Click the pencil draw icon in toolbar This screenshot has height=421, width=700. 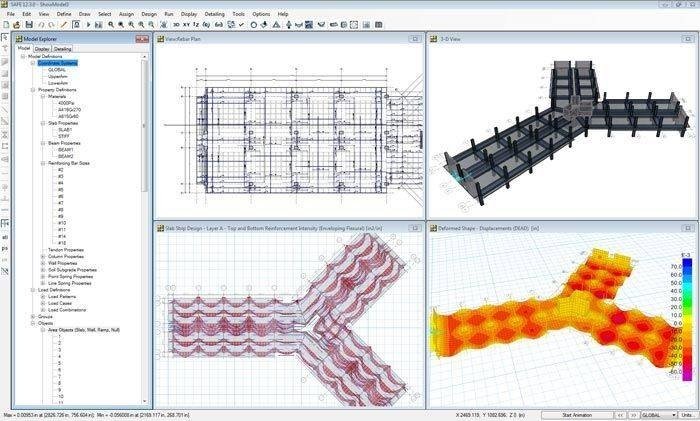pyautogui.click(x=64, y=25)
